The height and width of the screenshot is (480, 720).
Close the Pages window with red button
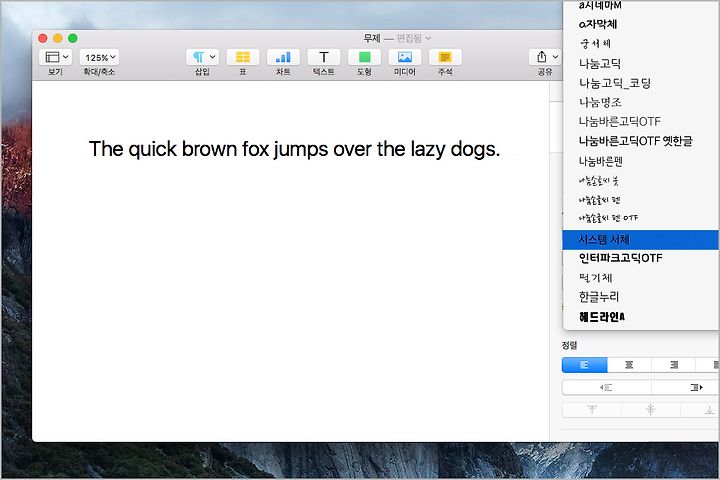[x=43, y=38]
